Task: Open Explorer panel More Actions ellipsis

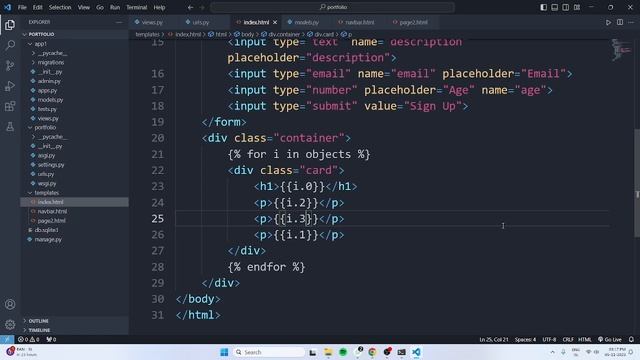Action: tap(119, 22)
